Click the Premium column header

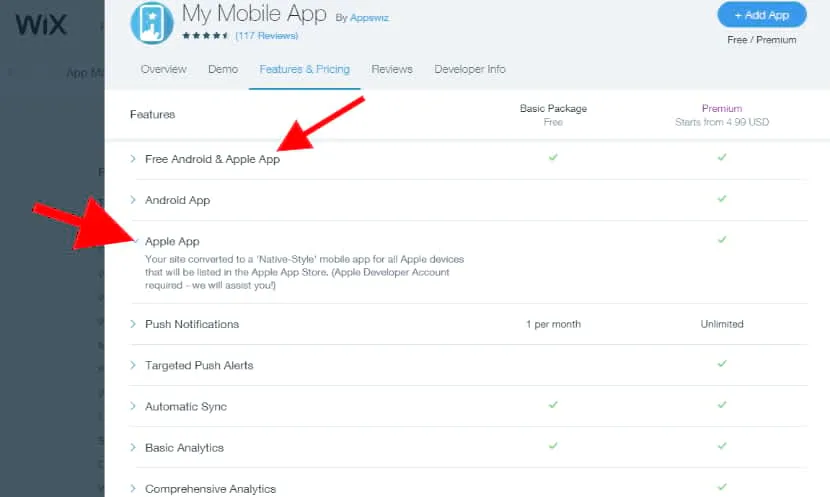[x=722, y=109]
